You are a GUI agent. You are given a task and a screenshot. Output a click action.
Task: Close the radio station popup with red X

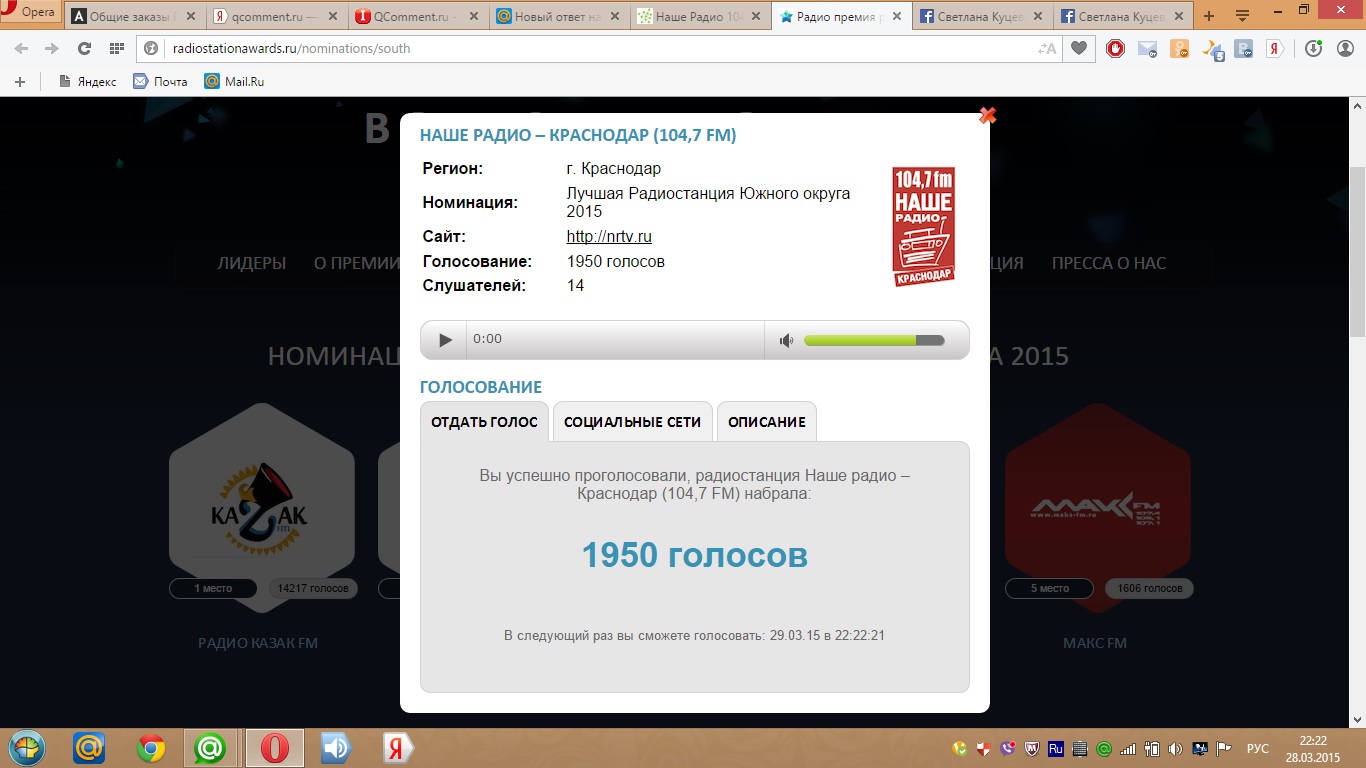click(987, 115)
